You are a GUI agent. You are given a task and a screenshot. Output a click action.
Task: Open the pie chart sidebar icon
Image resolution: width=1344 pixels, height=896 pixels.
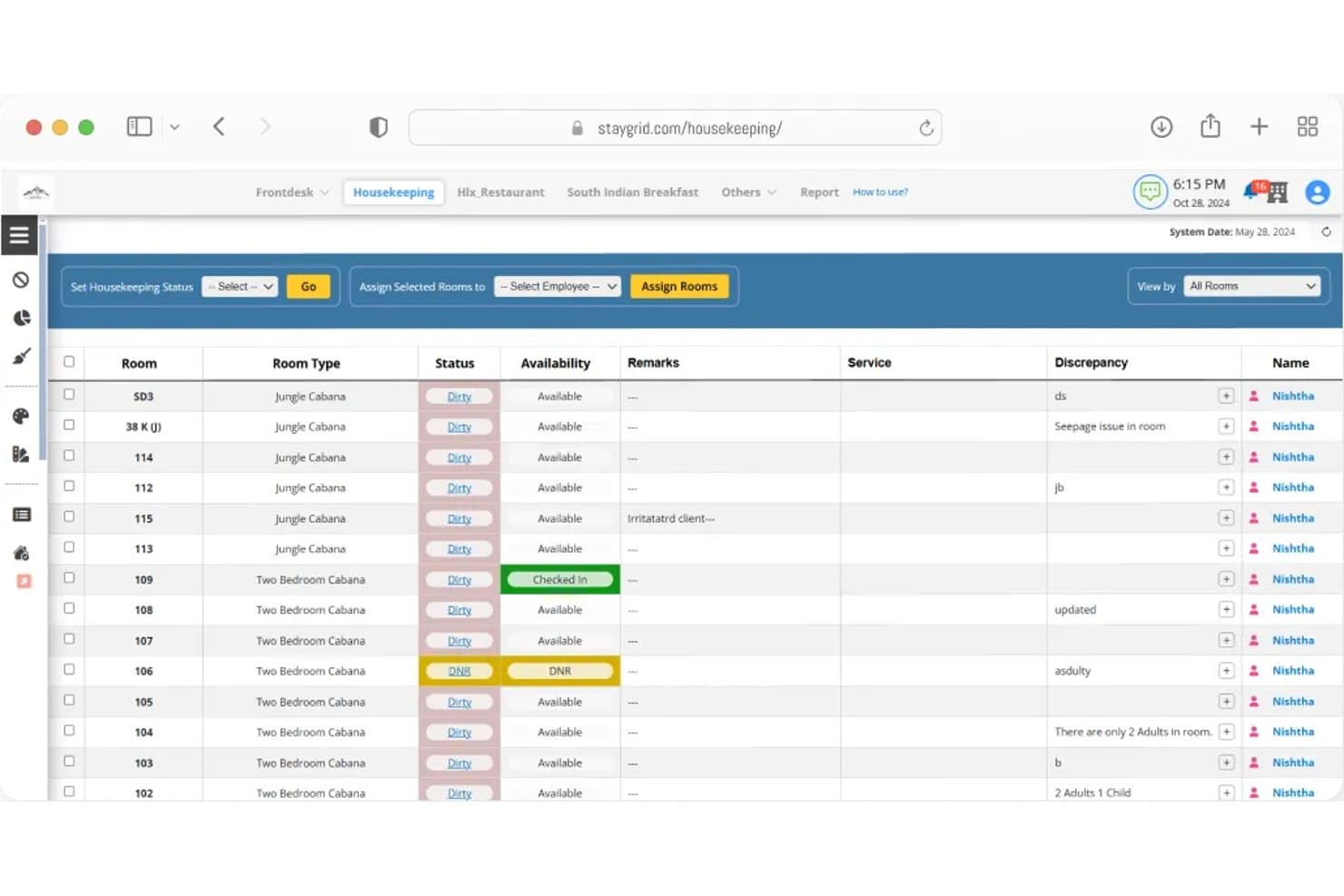22,318
